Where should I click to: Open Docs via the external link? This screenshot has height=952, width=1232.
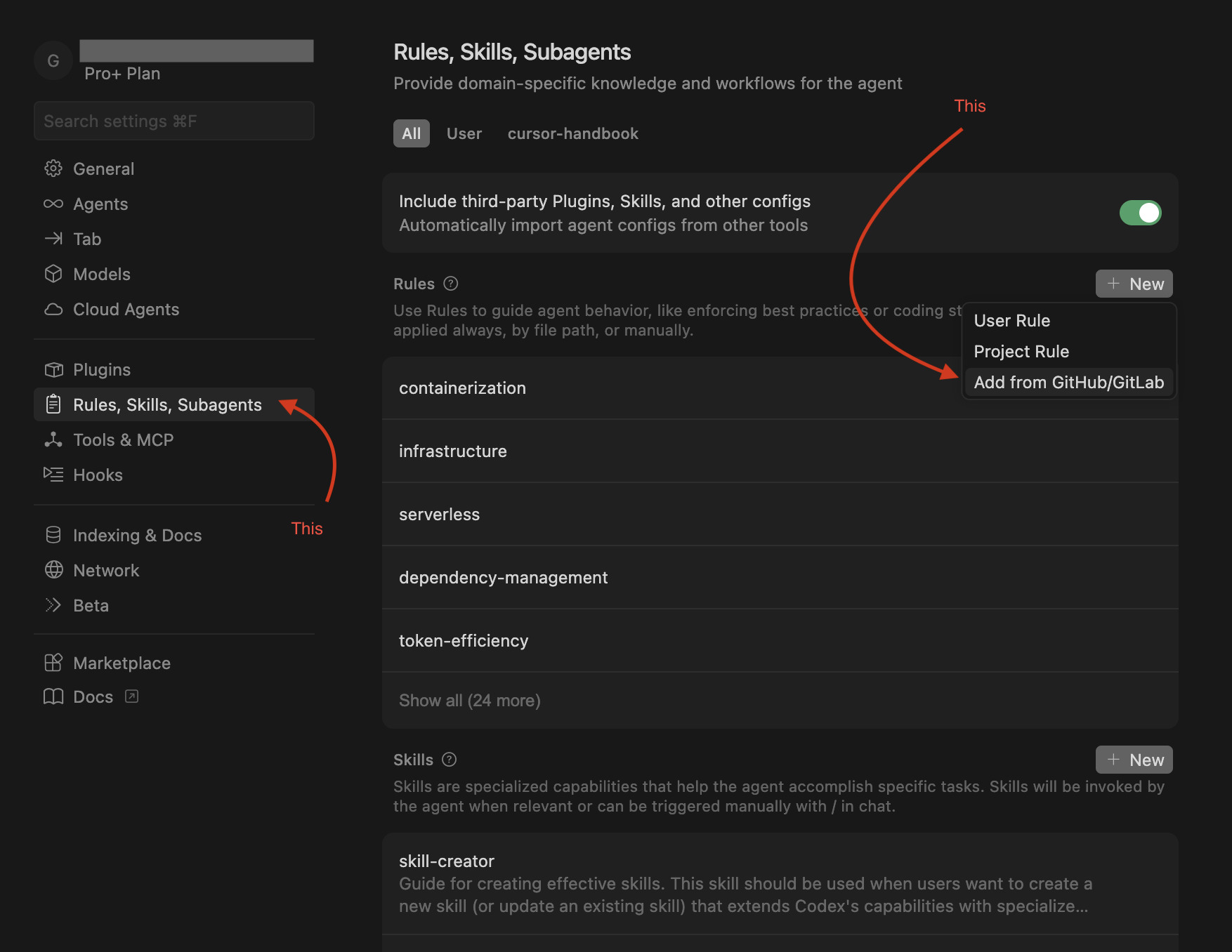click(x=131, y=696)
